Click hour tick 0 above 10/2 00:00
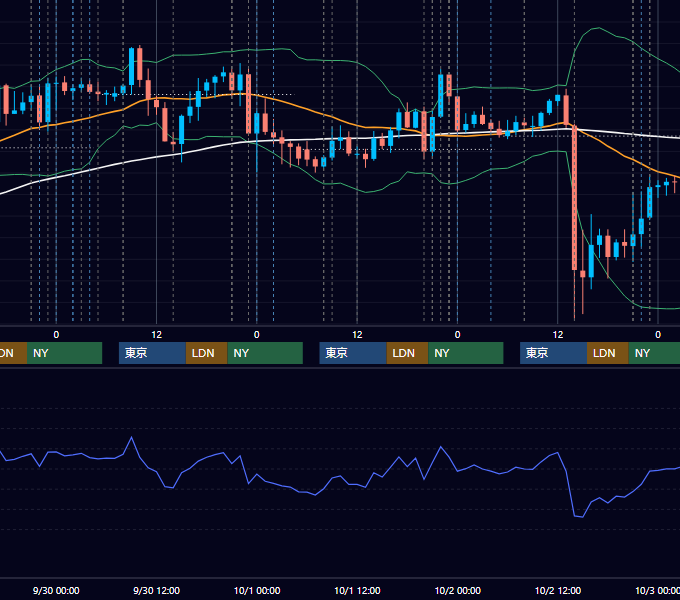Viewport: 680px width, 600px height. pos(457,335)
